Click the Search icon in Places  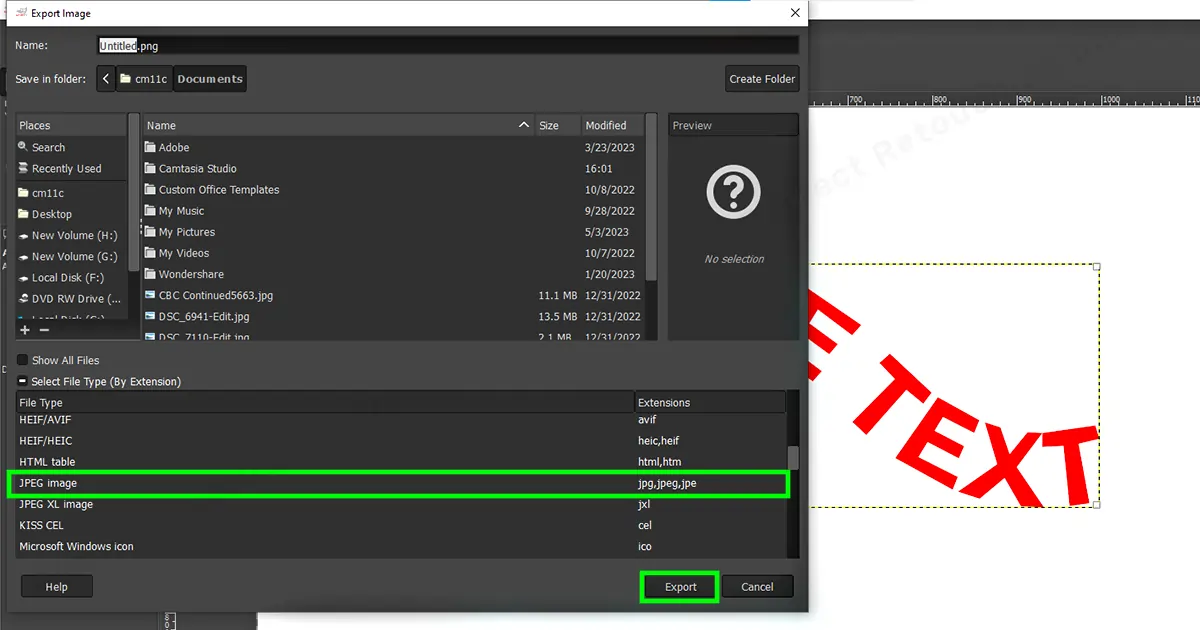click(24, 147)
